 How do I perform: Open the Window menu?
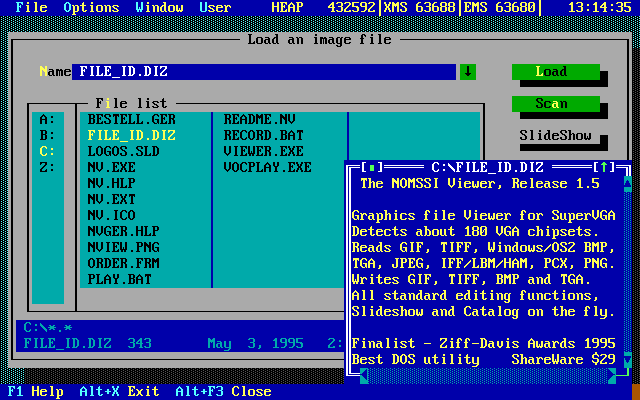pyautogui.click(x=159, y=7)
